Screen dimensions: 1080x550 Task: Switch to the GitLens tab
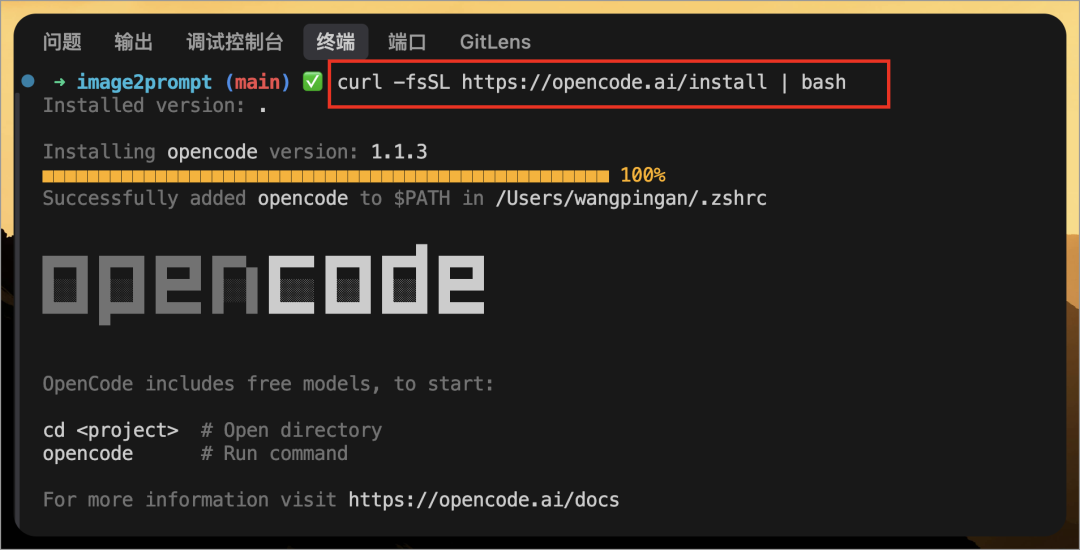point(495,42)
